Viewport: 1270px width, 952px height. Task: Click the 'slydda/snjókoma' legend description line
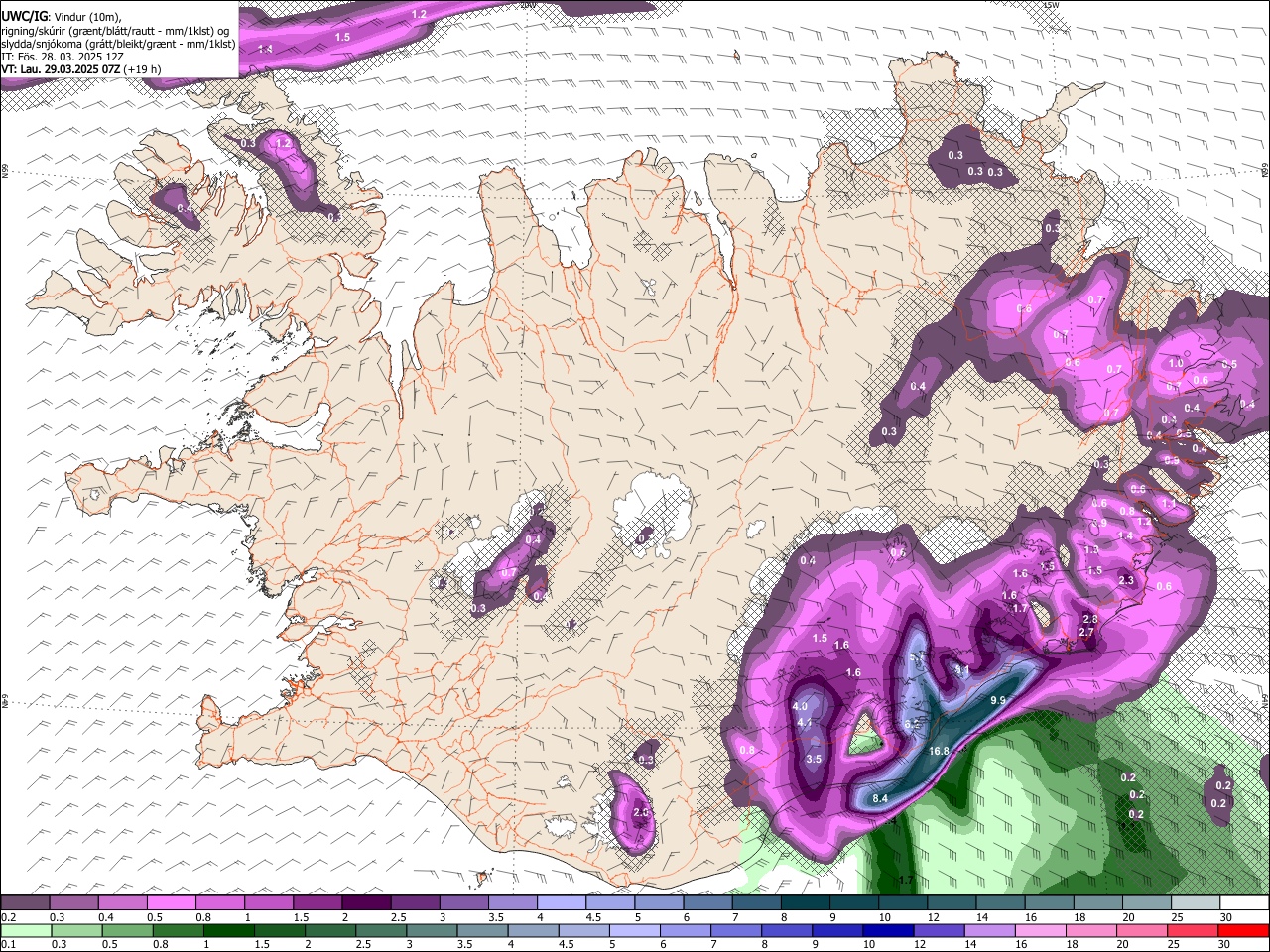118,44
